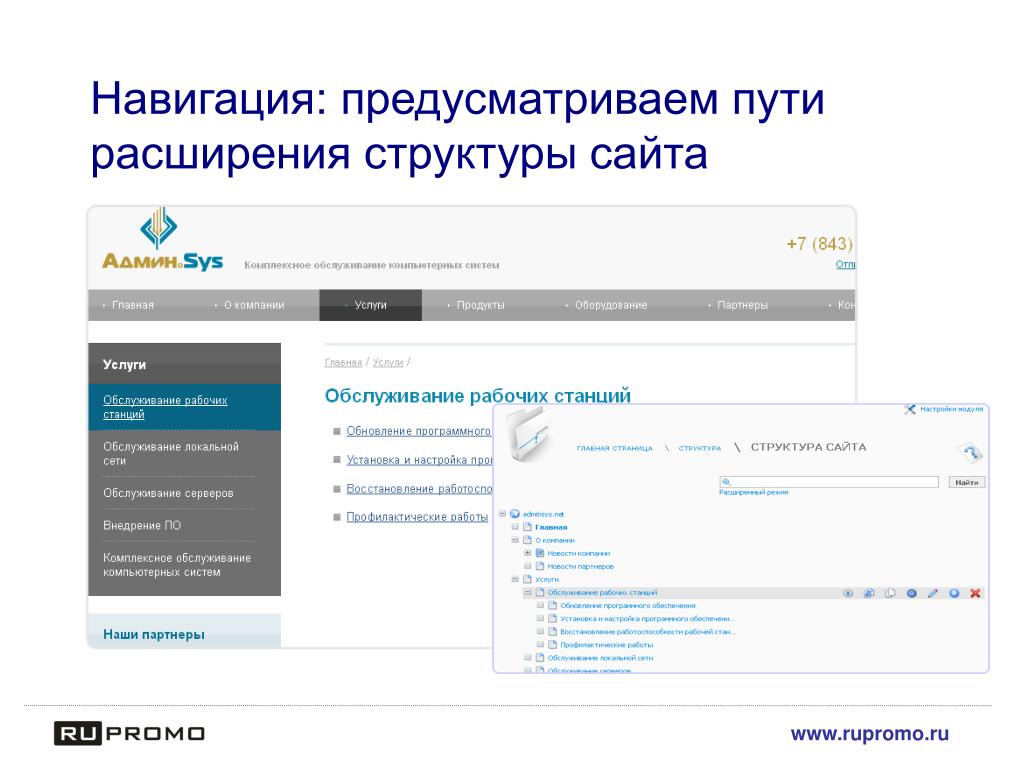
Task: Click the eye view icon in the highlighted row
Action: [848, 593]
